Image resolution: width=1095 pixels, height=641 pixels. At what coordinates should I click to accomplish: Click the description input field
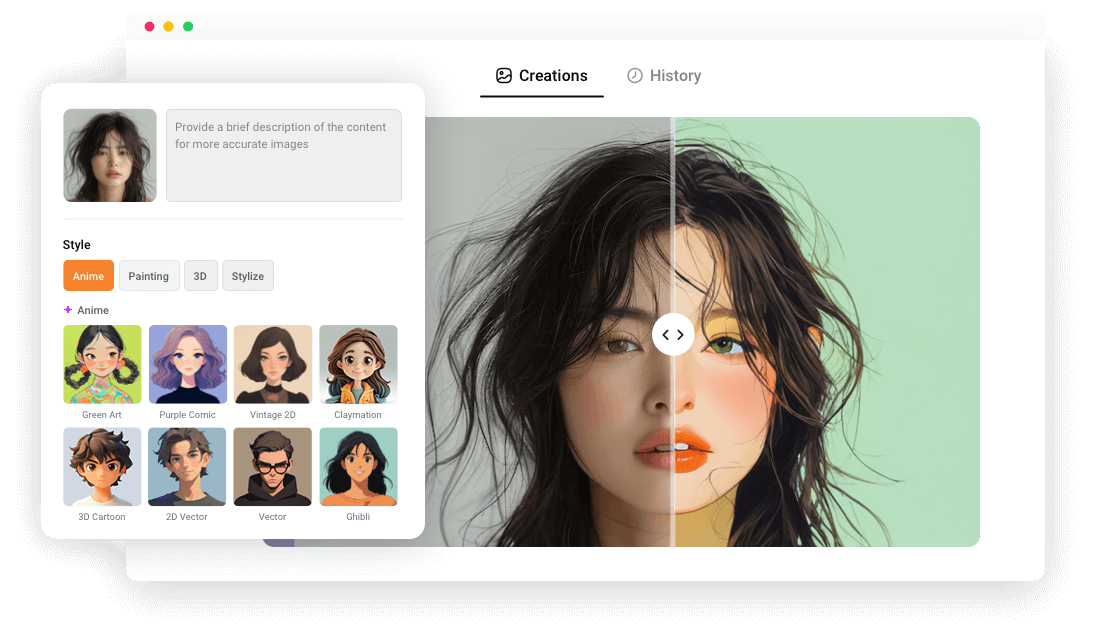(284, 155)
